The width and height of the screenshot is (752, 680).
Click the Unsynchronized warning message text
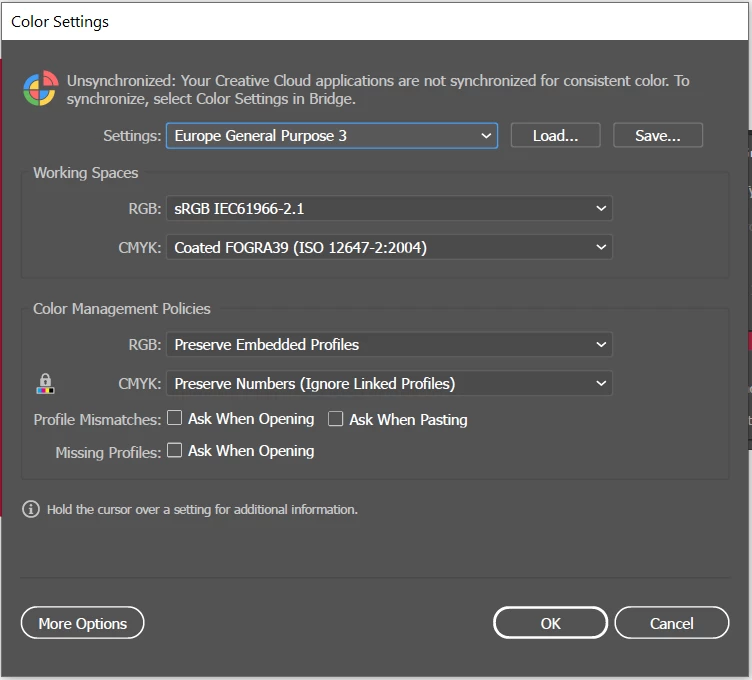(x=378, y=90)
